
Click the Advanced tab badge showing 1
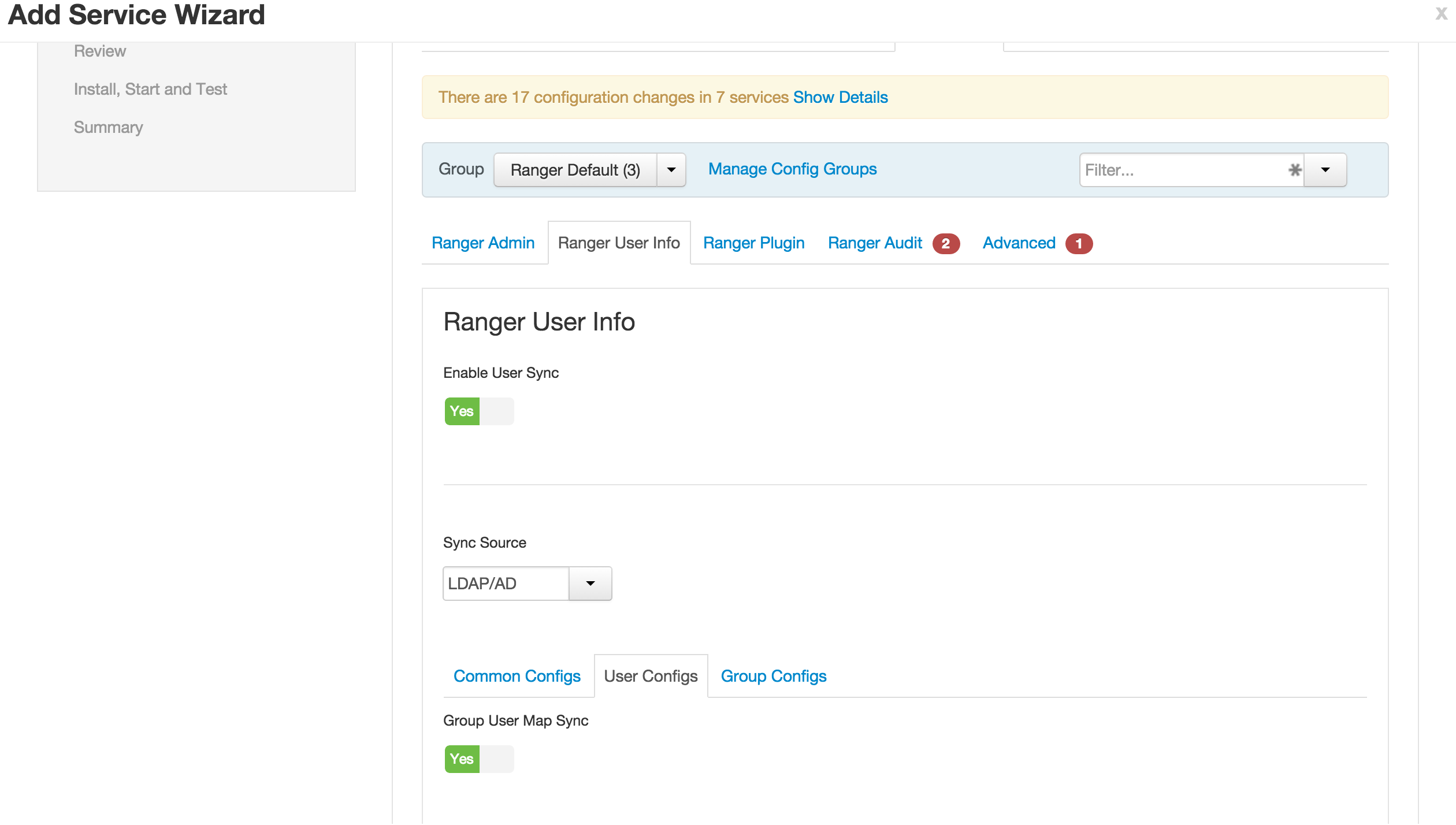pos(1079,244)
